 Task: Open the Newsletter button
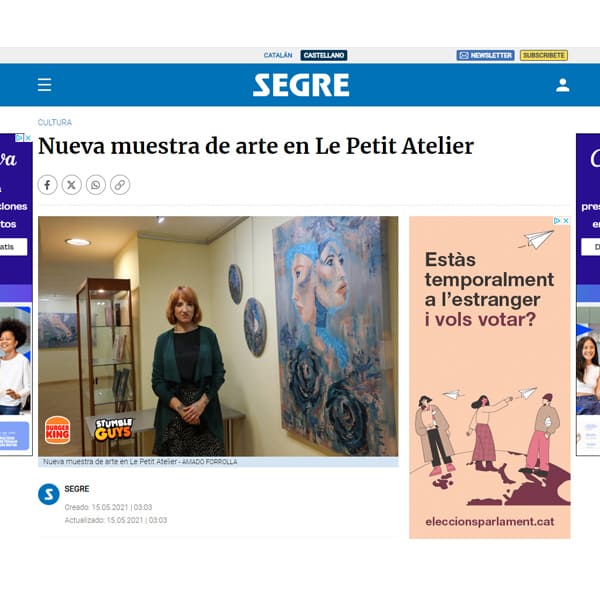(x=485, y=55)
